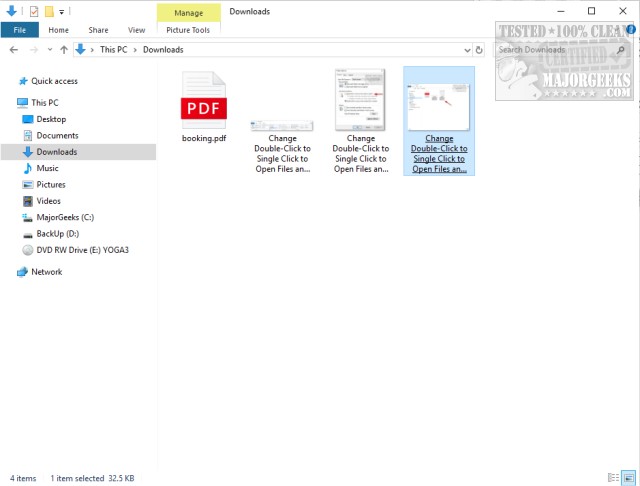Click the Forward arrow button

(34, 50)
